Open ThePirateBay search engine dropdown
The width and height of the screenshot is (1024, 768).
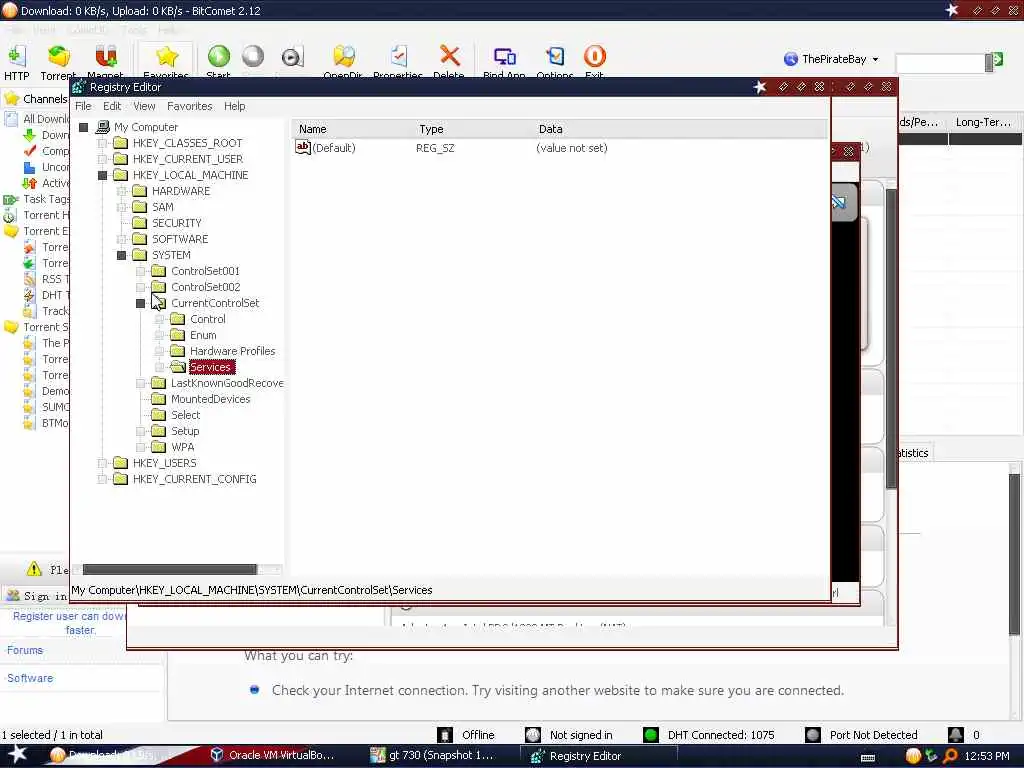tap(875, 59)
